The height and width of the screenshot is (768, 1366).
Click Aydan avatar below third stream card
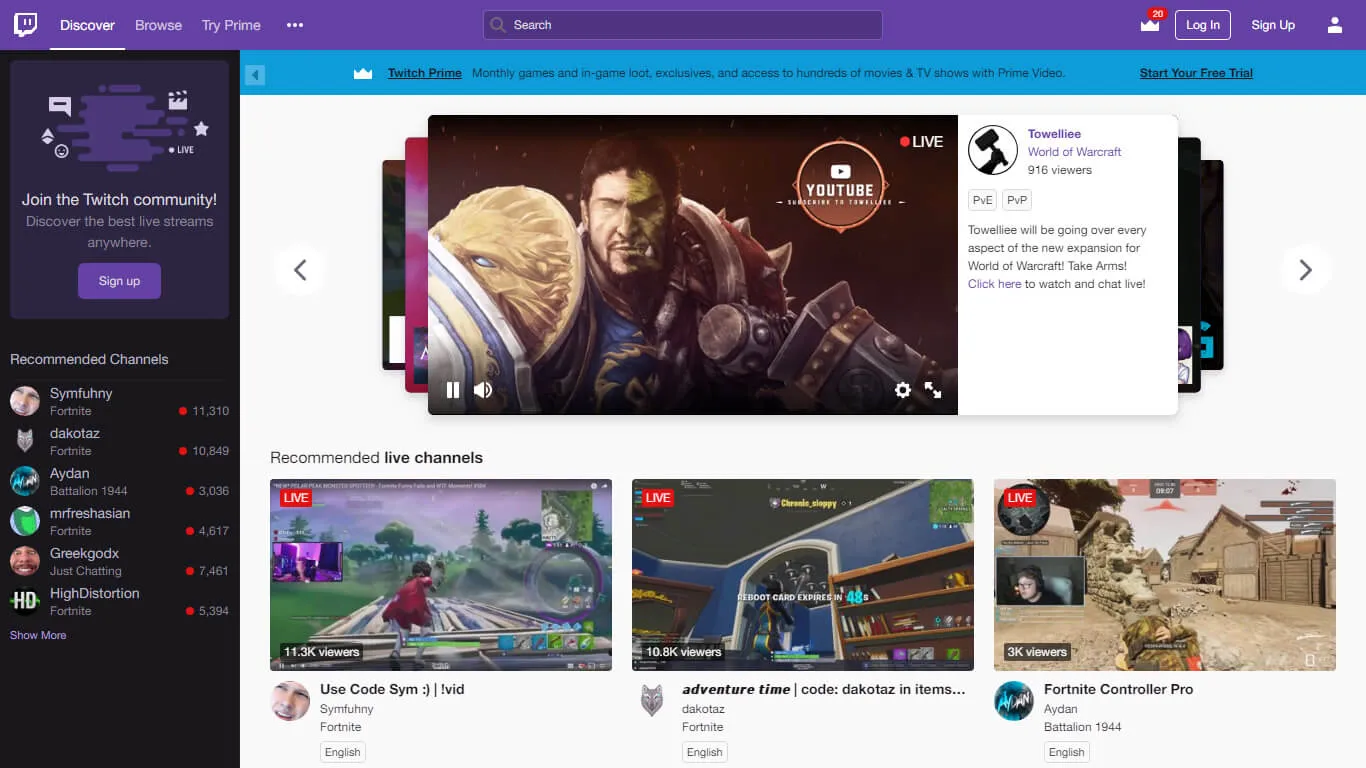click(x=1014, y=701)
